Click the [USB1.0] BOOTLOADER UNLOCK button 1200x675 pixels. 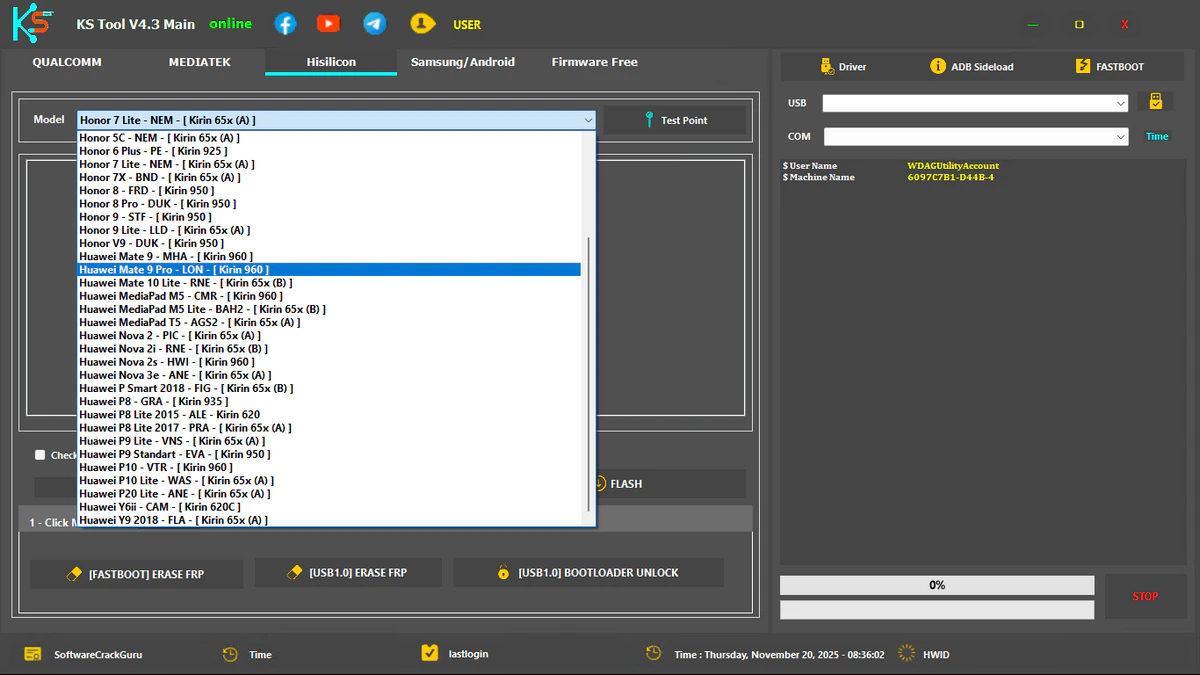(x=588, y=573)
